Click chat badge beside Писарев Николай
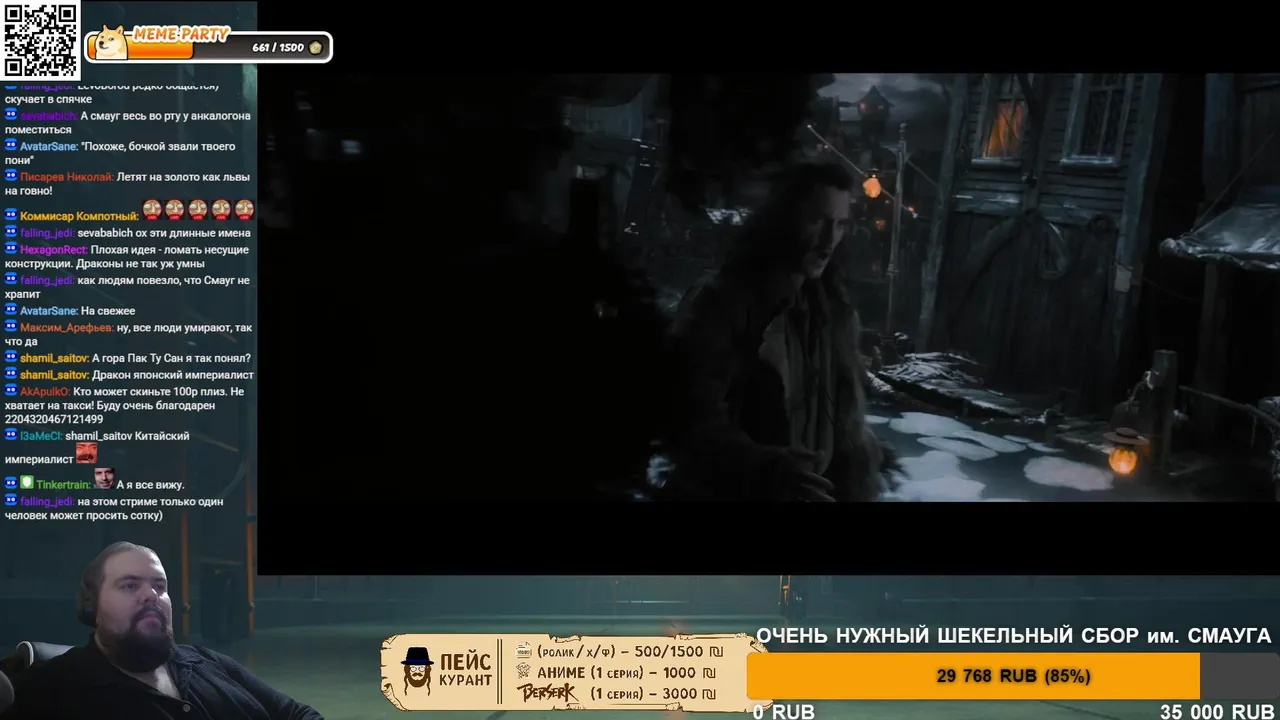The image size is (1280, 720). (x=11, y=177)
